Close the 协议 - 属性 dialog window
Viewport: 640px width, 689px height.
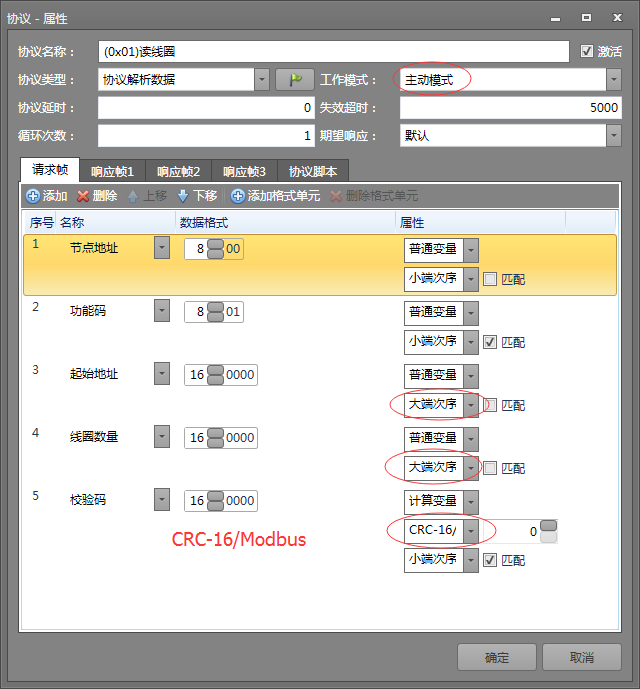(x=617, y=18)
